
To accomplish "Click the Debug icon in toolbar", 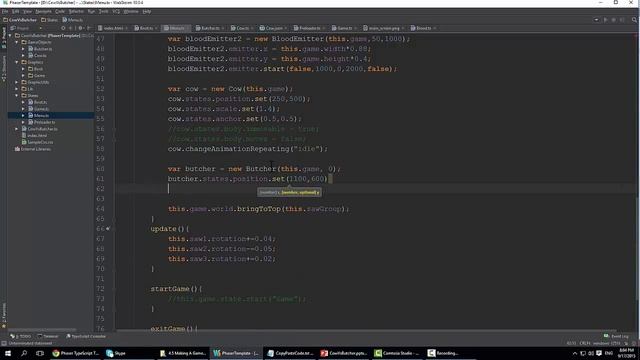I will [613, 20].
